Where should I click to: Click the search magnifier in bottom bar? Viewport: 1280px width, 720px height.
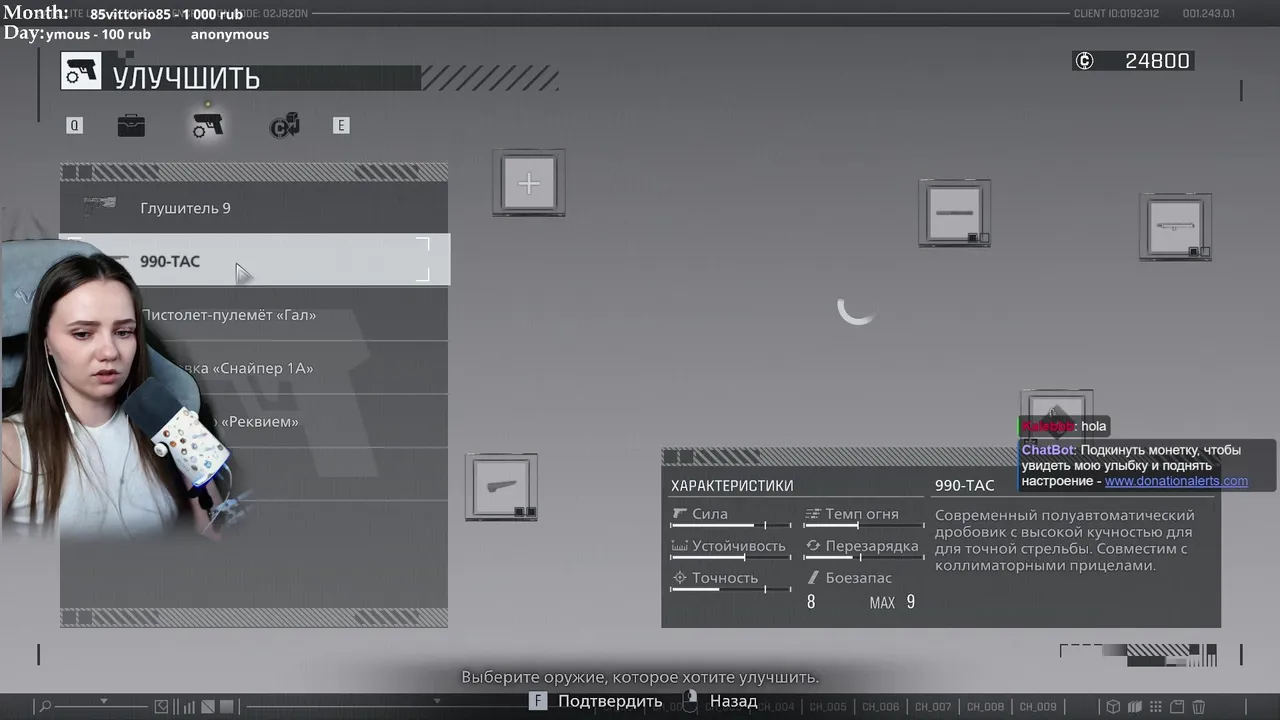(45, 707)
